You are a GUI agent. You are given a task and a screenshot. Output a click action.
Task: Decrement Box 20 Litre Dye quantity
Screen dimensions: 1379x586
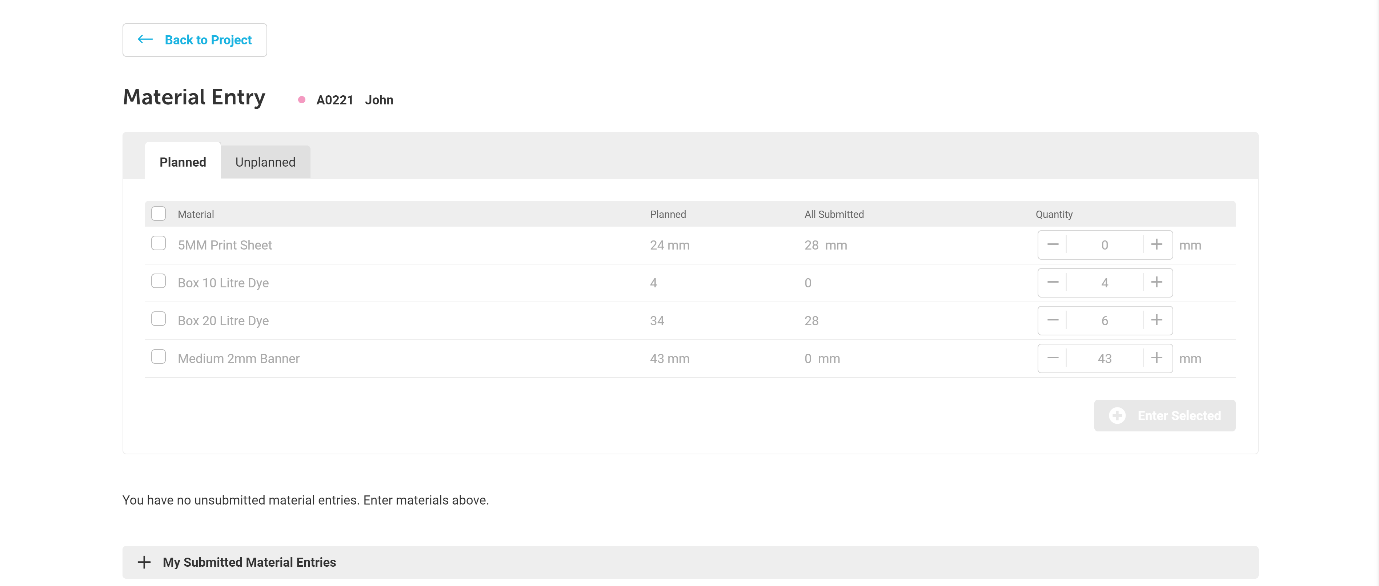click(1053, 321)
